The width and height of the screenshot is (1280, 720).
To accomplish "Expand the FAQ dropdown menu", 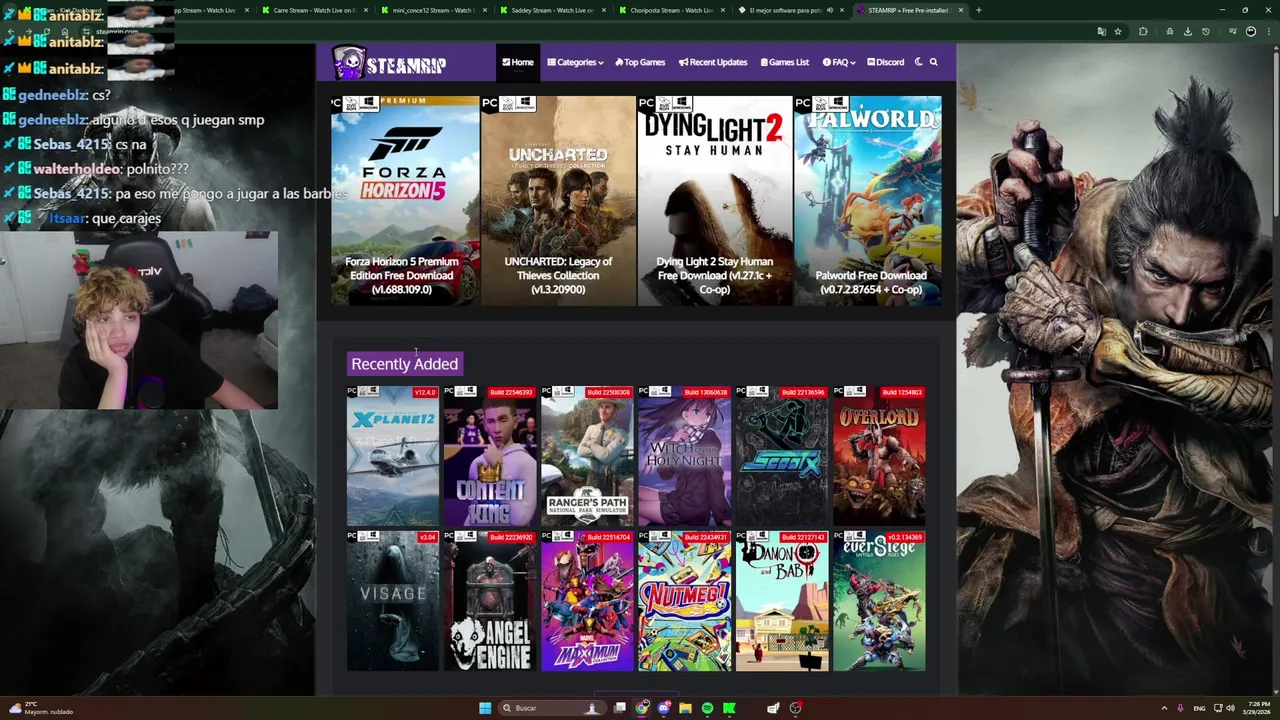I will tap(838, 62).
